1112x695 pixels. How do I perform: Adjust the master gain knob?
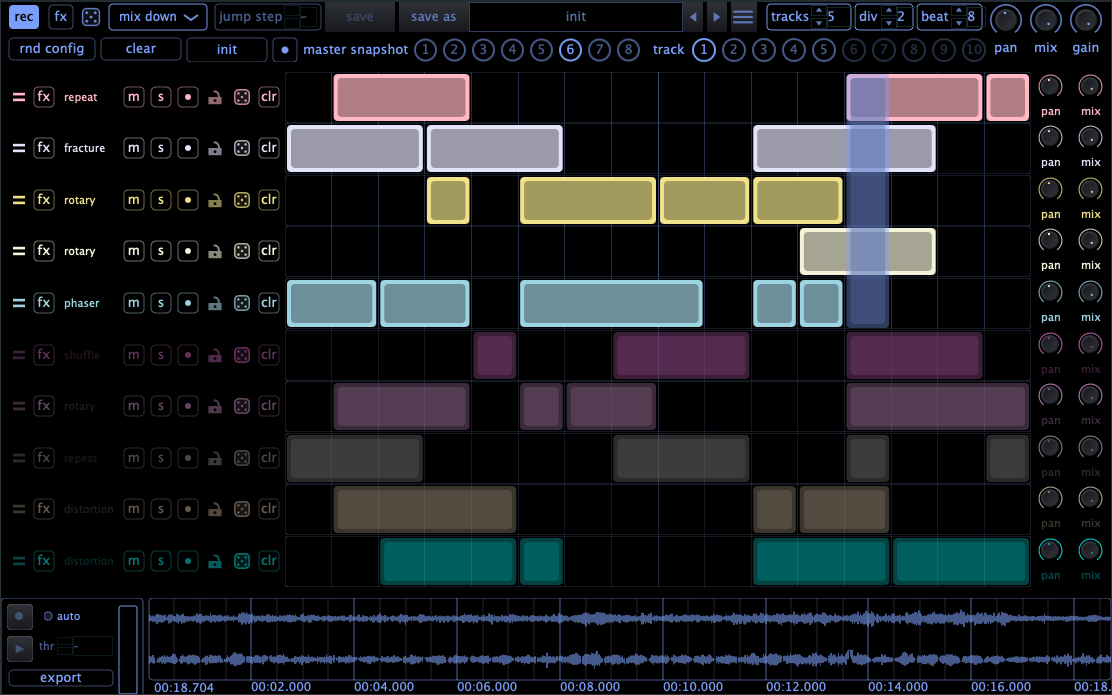point(1084,19)
